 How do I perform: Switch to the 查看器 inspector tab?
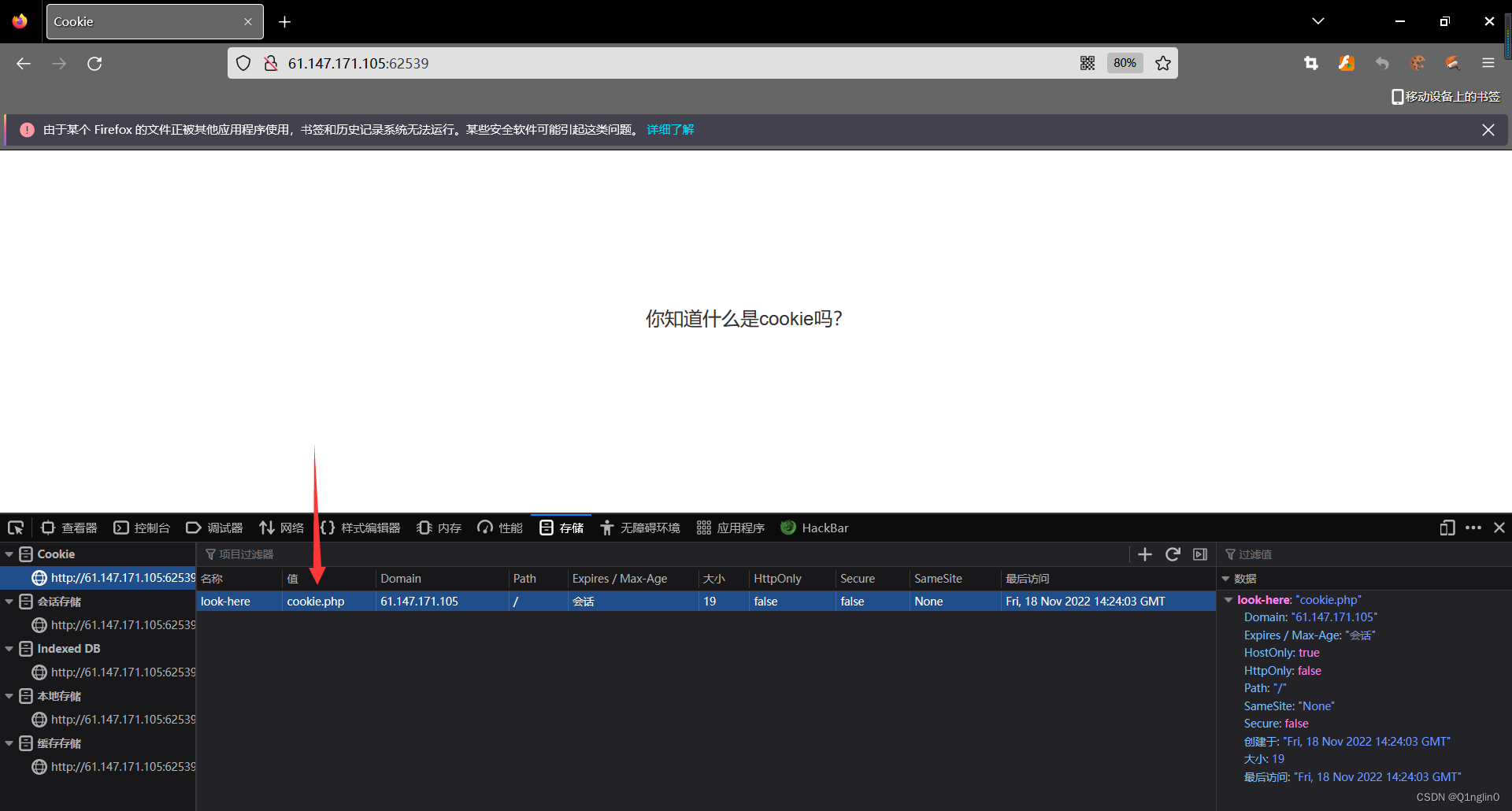point(69,528)
